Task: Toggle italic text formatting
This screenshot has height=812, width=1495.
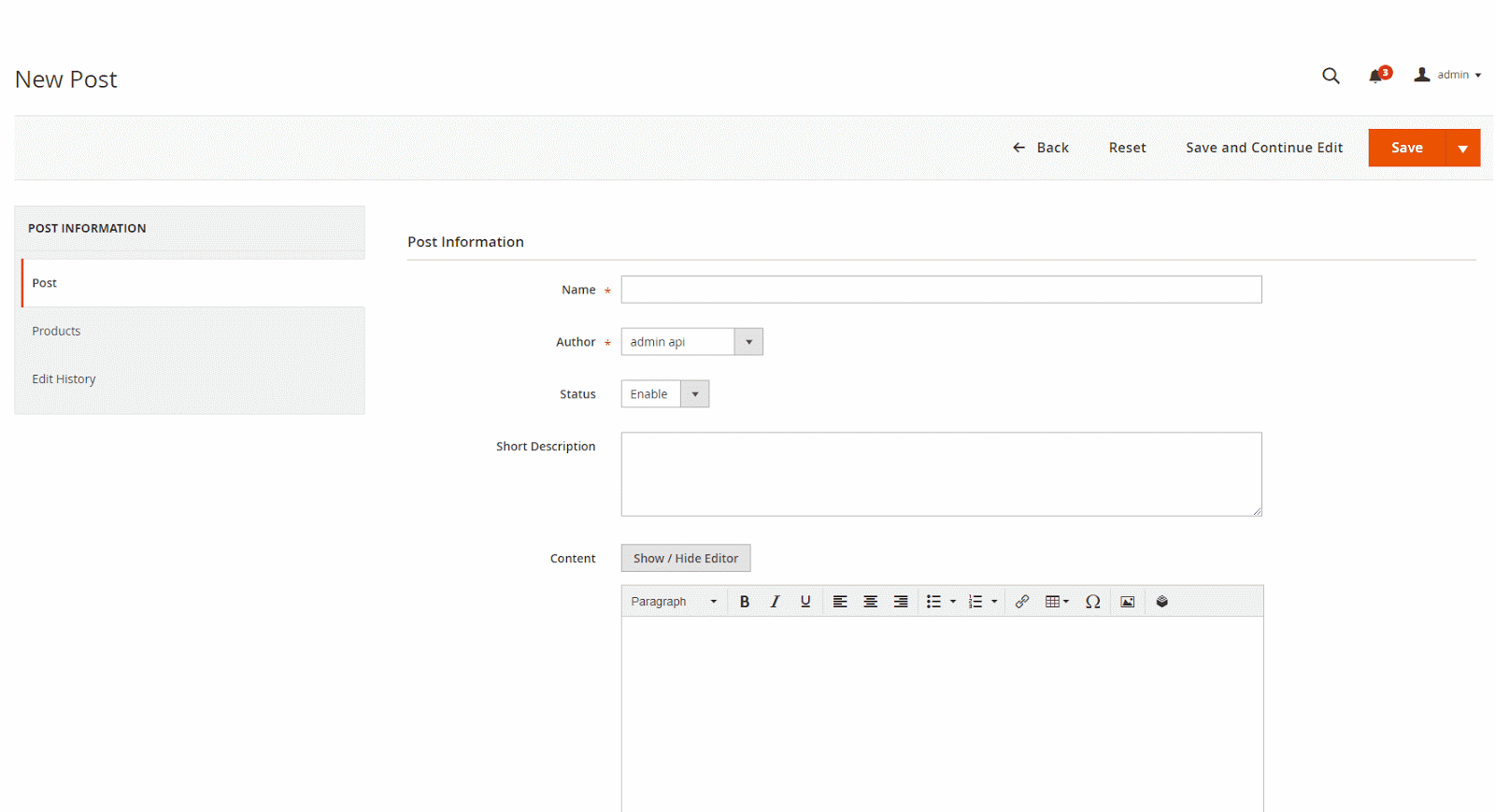Action: point(775,602)
